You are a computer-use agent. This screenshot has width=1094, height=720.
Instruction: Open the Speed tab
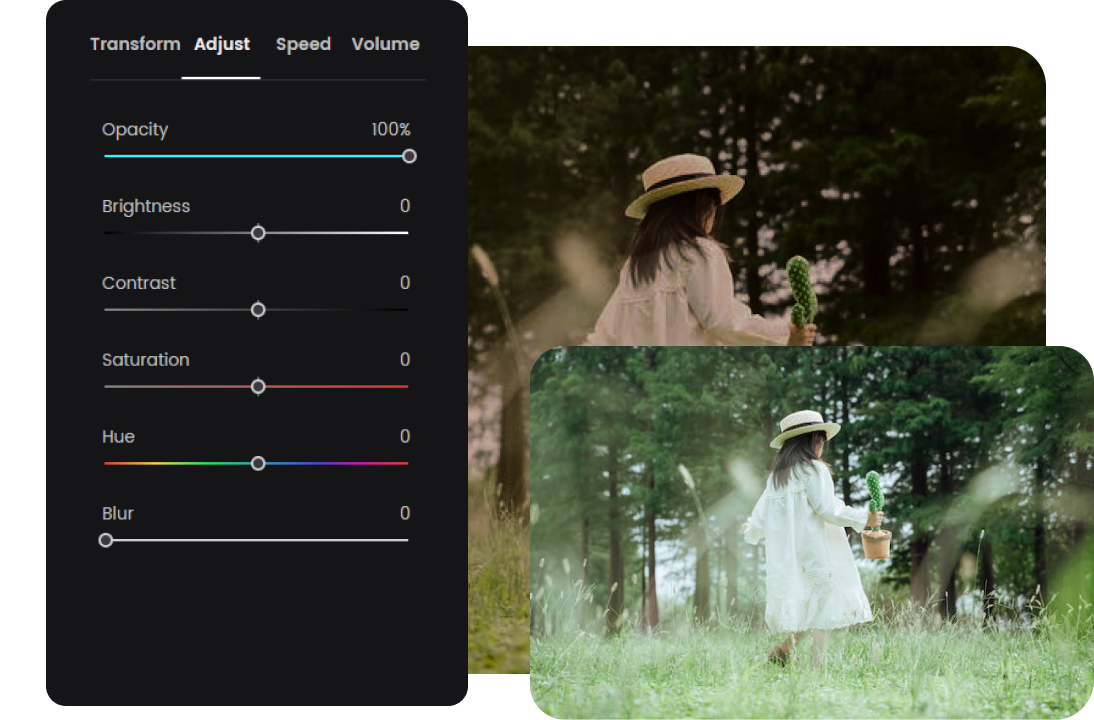tap(303, 44)
